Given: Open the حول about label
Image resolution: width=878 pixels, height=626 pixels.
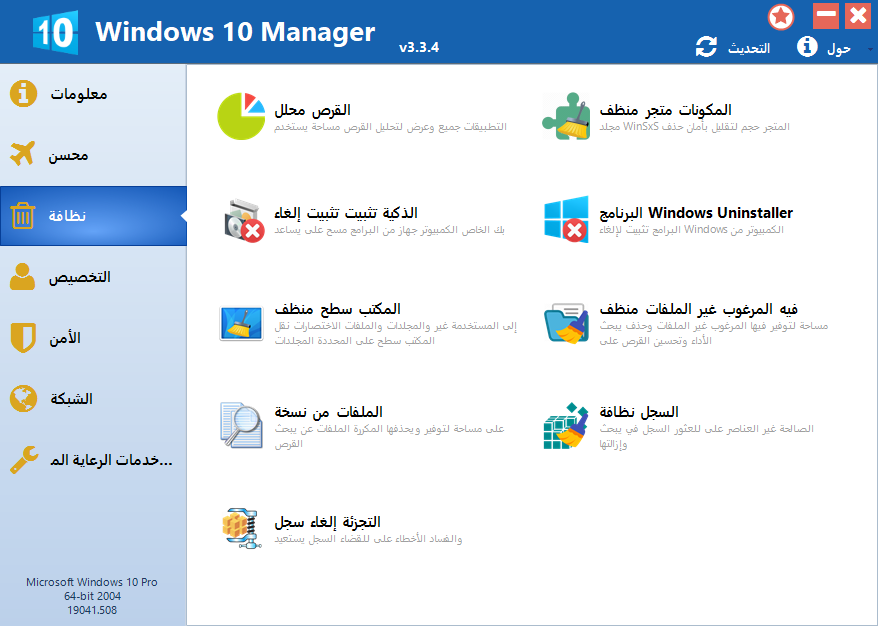Looking at the screenshot, I should [x=839, y=49].
